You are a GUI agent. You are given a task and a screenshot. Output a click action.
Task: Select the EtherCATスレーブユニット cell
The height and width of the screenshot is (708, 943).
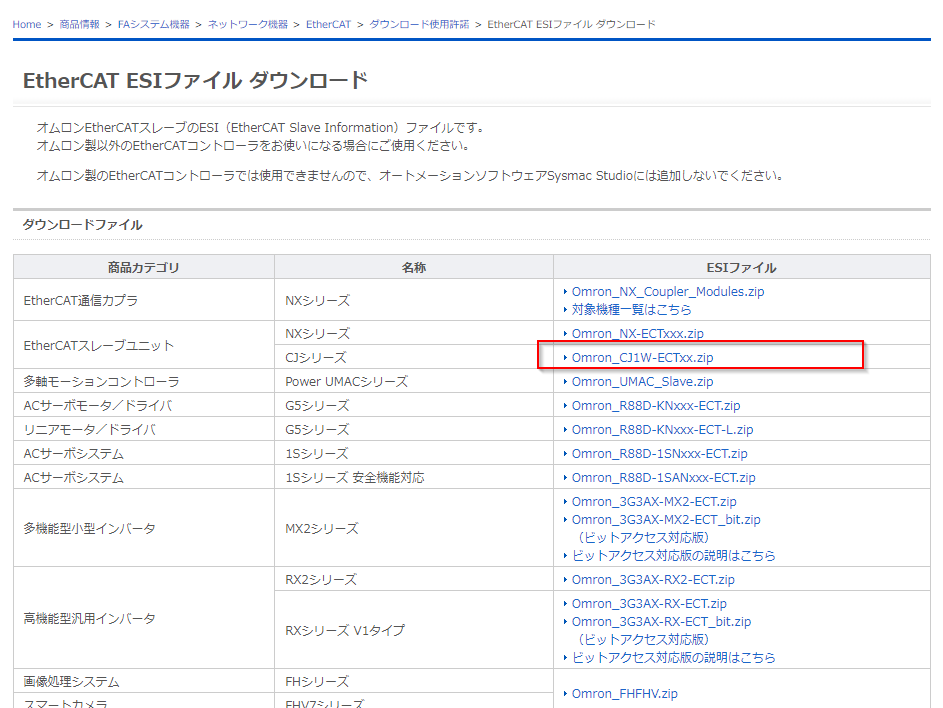point(144,345)
